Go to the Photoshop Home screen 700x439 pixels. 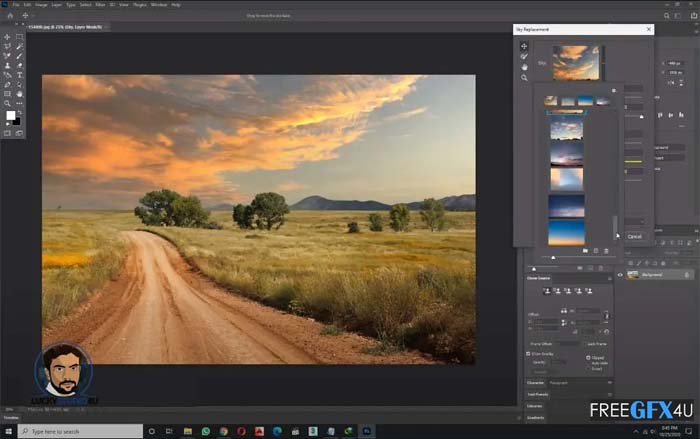coord(10,16)
